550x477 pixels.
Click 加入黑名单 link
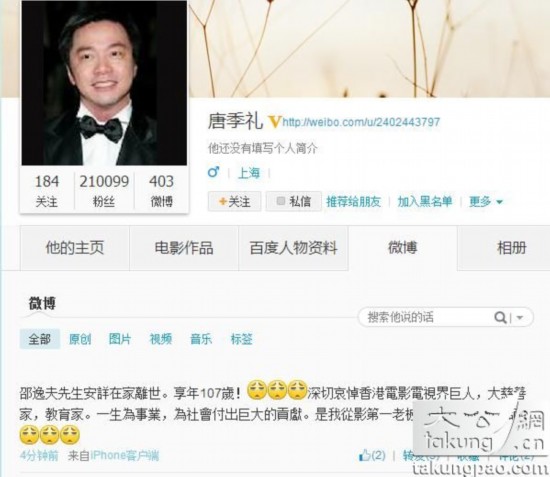425,201
